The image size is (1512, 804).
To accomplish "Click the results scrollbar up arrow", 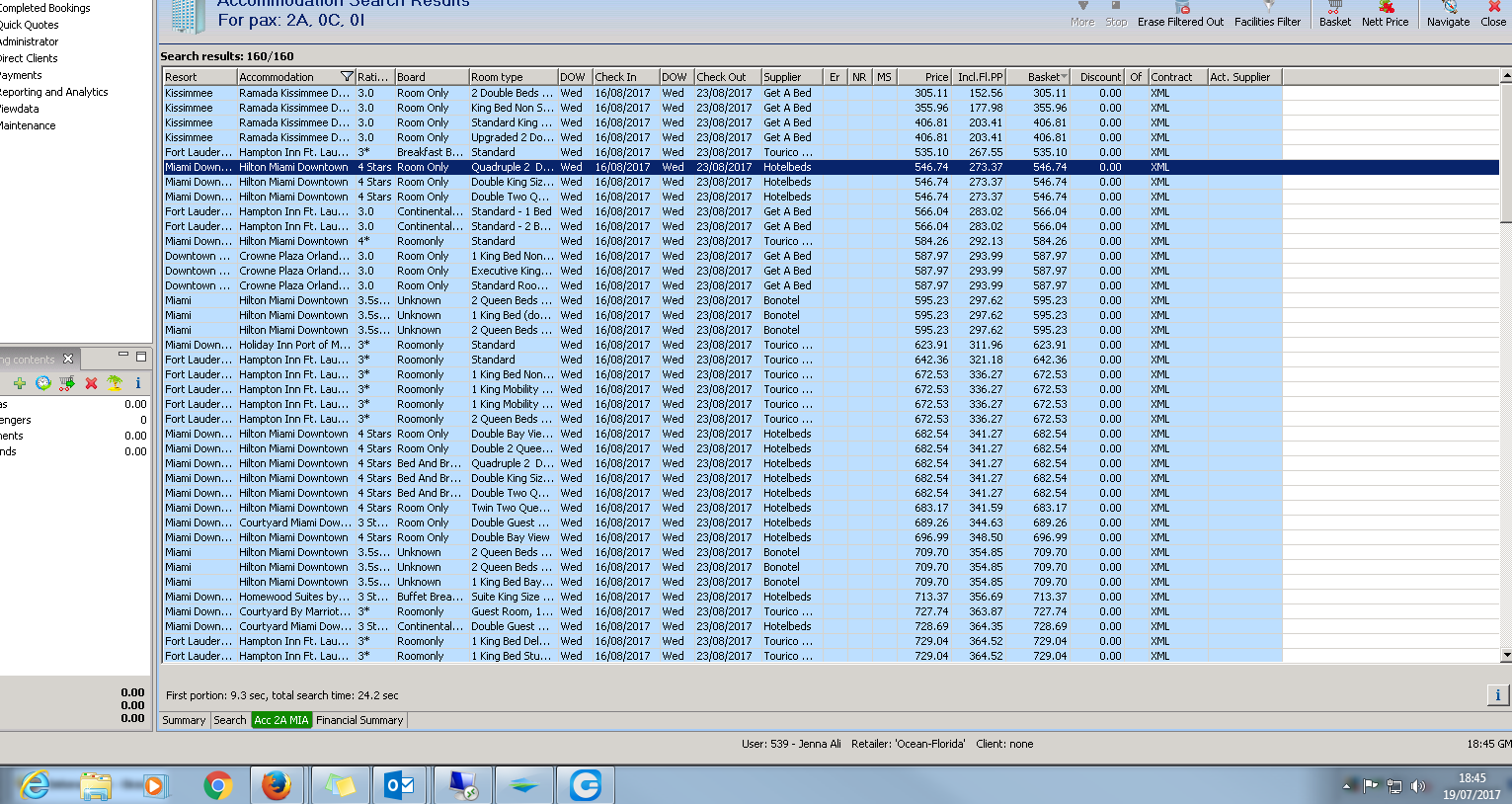I will pyautogui.click(x=1505, y=76).
